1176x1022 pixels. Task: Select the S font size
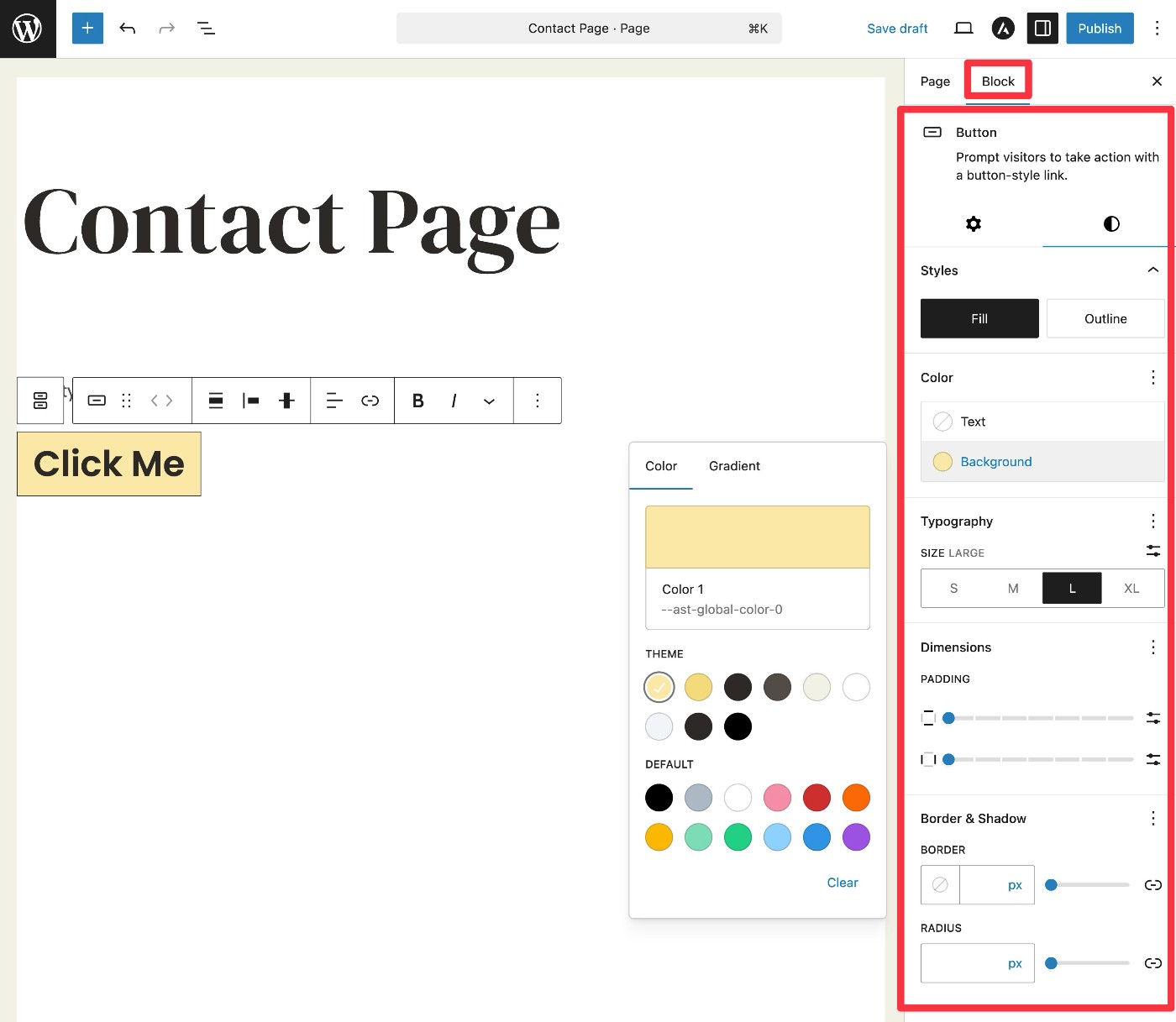(x=953, y=588)
